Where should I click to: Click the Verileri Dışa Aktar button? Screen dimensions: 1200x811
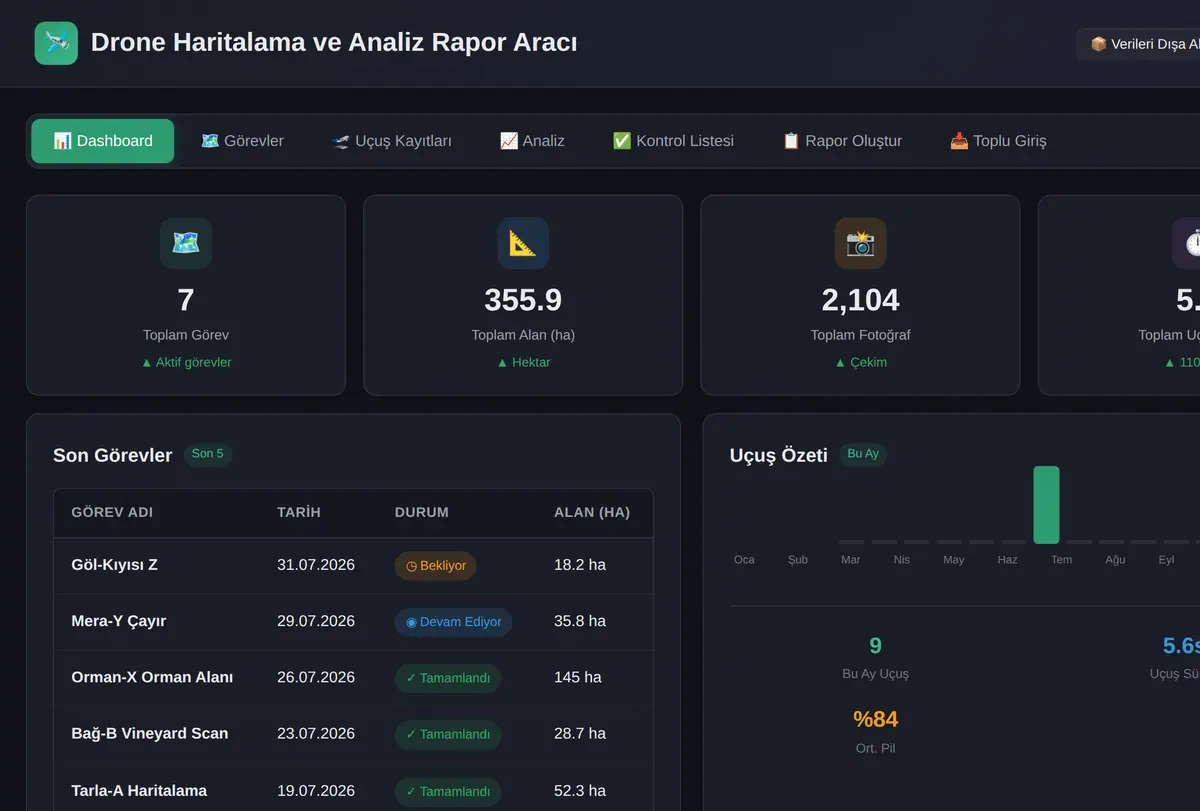click(1139, 44)
